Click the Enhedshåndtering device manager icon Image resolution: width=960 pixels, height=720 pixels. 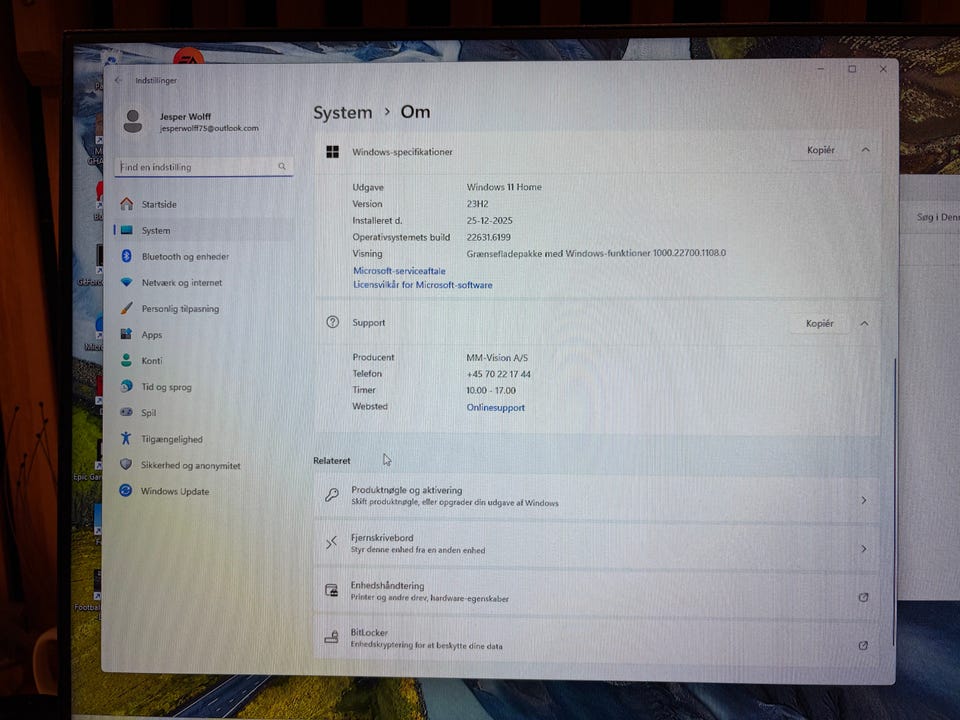click(331, 590)
